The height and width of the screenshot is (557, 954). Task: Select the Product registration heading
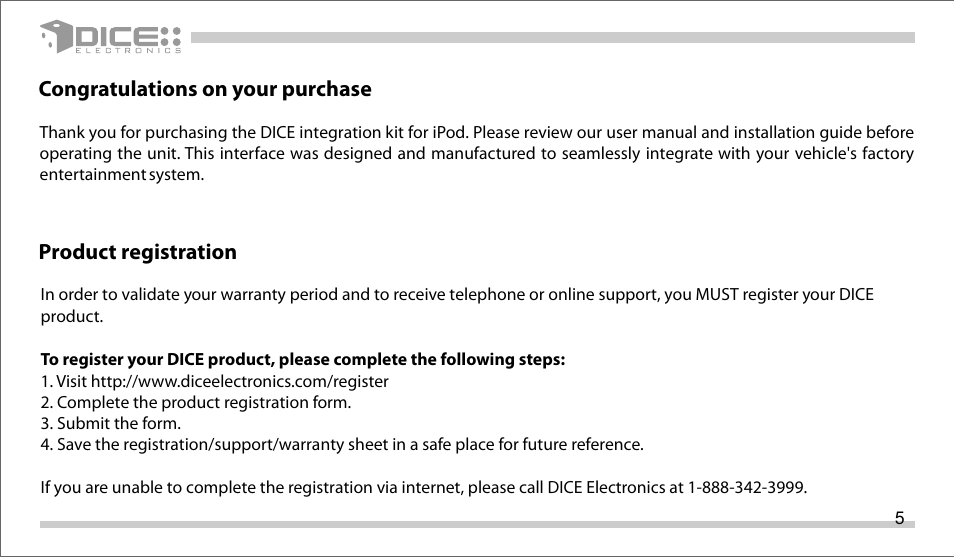(x=138, y=252)
